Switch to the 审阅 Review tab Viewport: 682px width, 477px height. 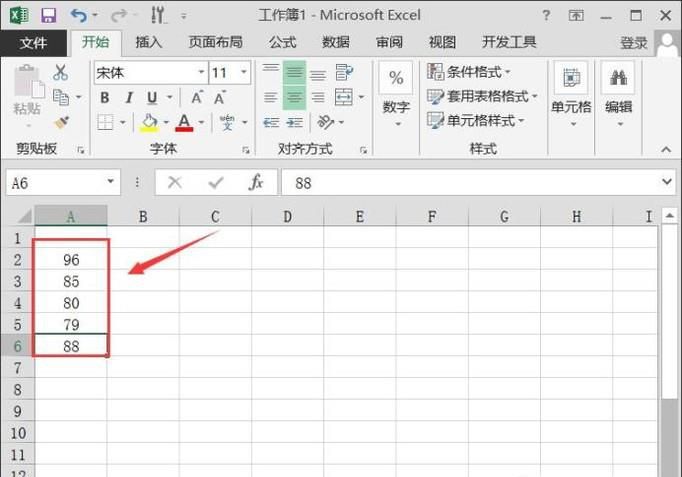(x=389, y=42)
